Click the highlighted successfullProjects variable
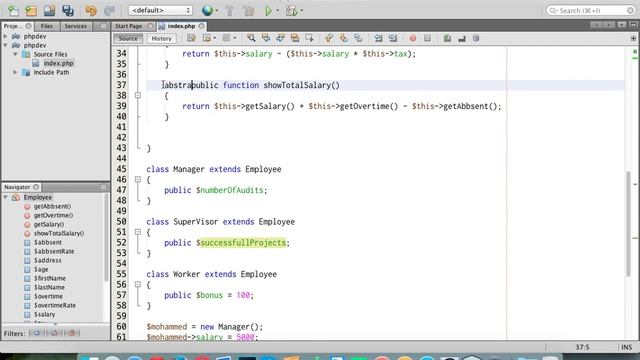 pos(243,243)
